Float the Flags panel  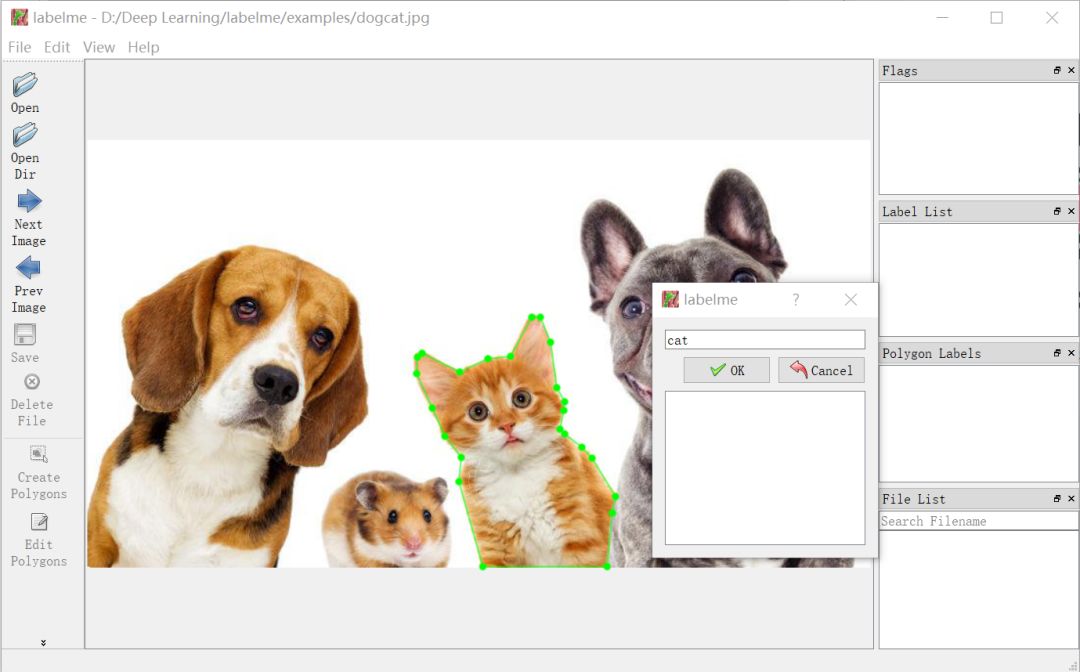(x=1057, y=70)
